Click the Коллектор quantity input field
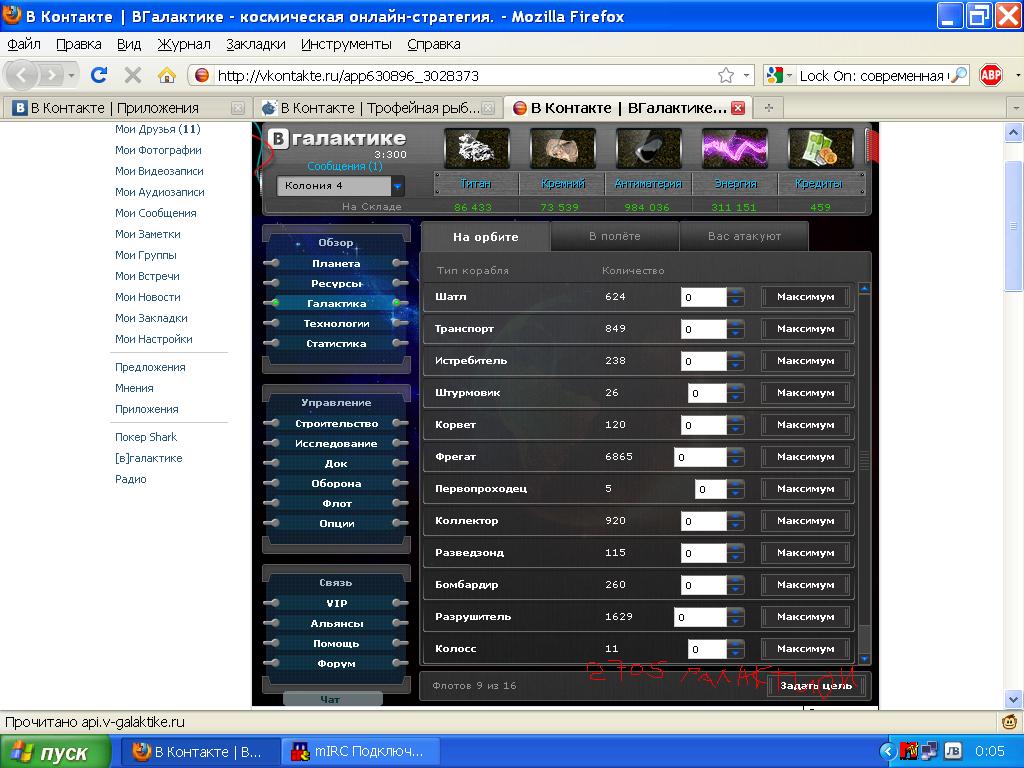Viewport: 1024px width, 768px height. [x=703, y=521]
